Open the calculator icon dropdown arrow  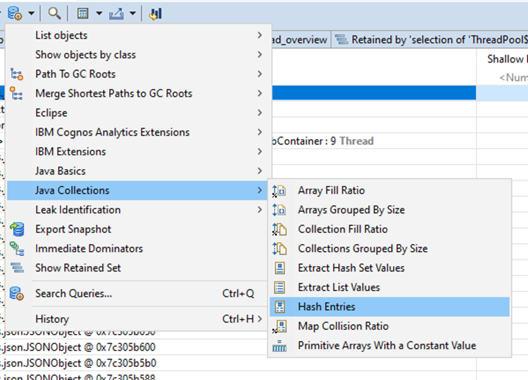(99, 13)
